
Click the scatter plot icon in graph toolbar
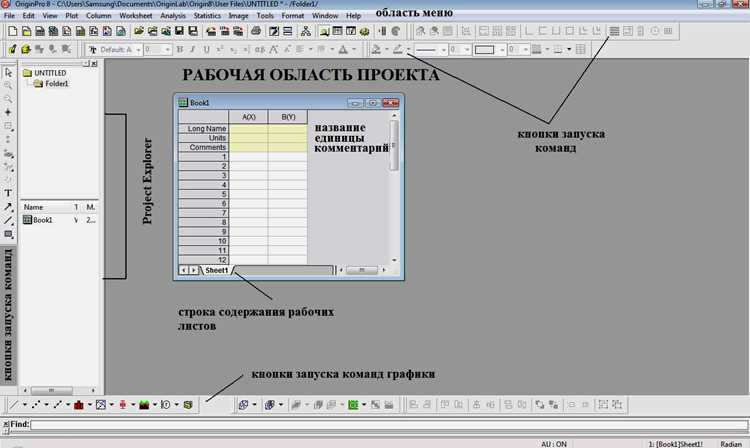pyautogui.click(x=36, y=405)
